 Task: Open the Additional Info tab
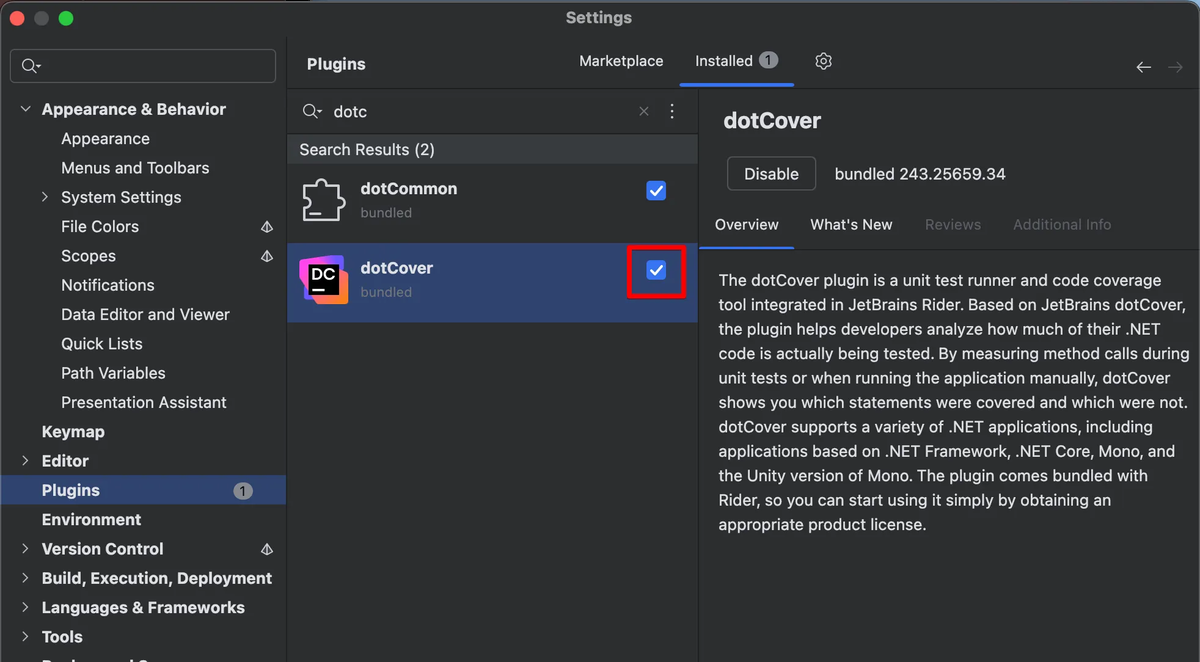point(1062,225)
